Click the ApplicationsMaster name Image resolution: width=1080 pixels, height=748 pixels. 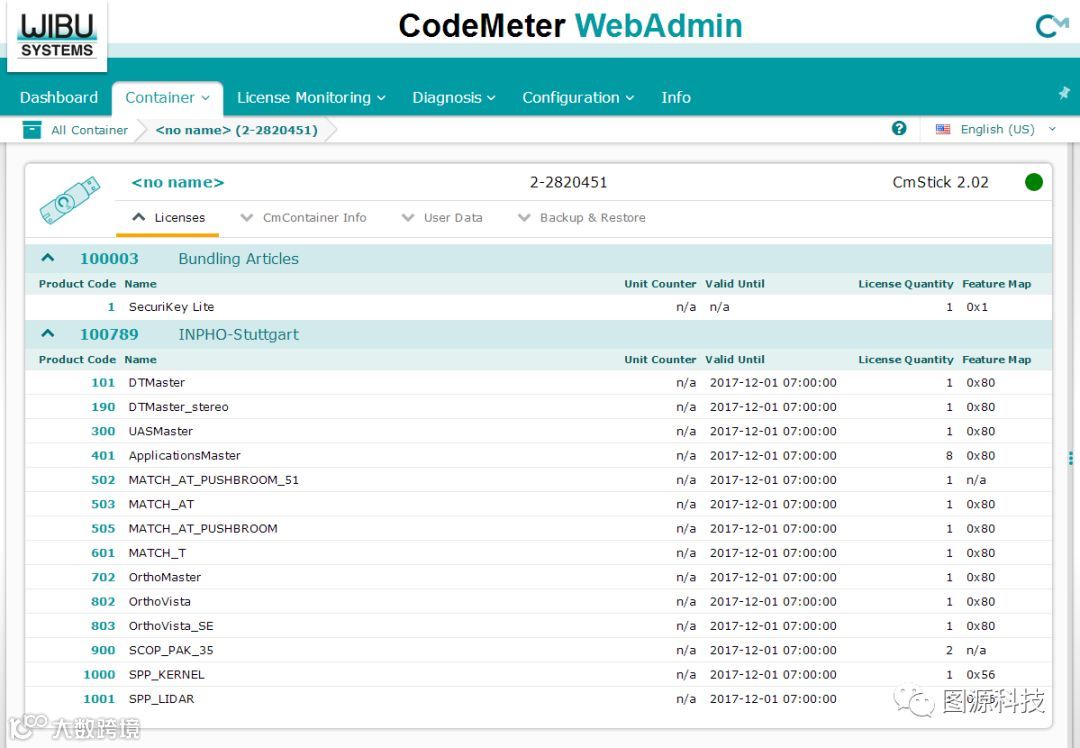(x=185, y=455)
